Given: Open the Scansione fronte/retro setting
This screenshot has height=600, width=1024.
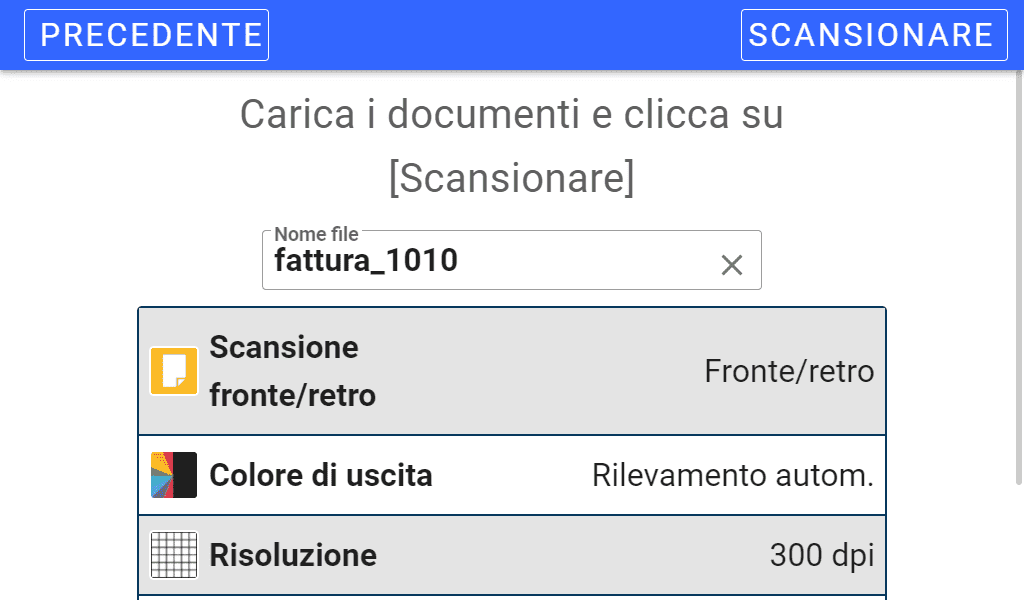Looking at the screenshot, I should coord(512,370).
